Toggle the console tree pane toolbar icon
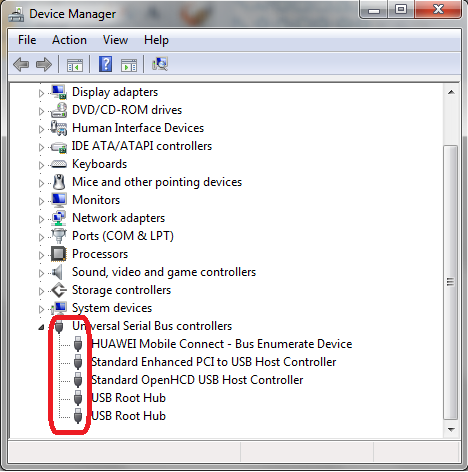The image size is (468, 472). [75, 65]
